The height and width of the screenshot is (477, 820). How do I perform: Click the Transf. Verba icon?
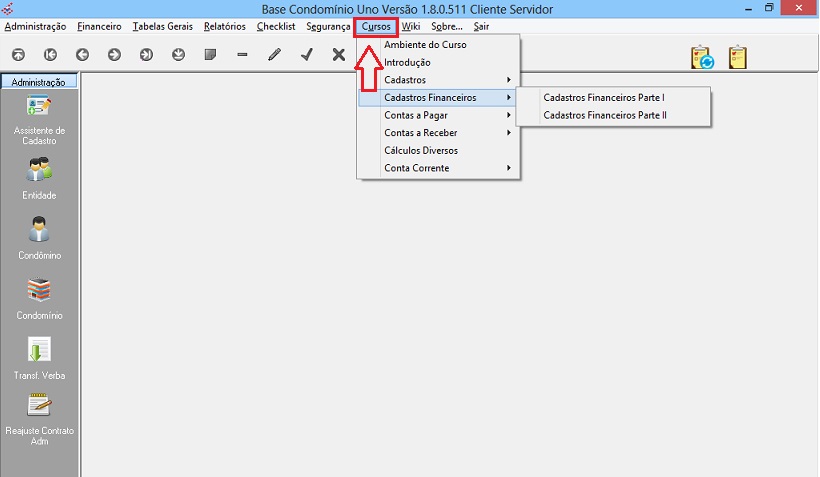pyautogui.click(x=39, y=350)
